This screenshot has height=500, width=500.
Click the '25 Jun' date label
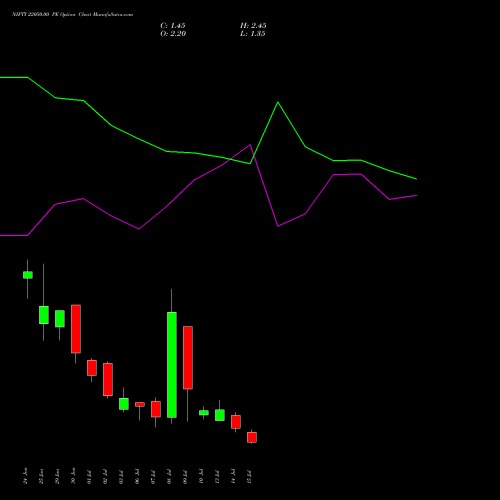[42, 476]
